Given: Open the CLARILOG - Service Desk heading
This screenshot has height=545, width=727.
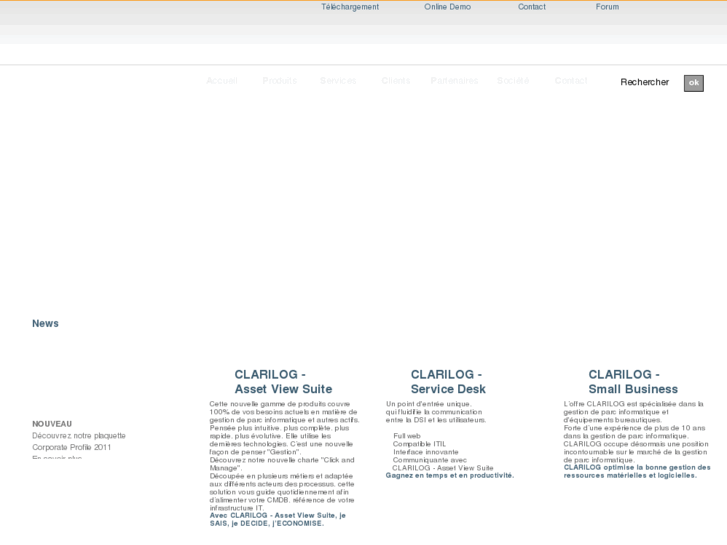Looking at the screenshot, I should [x=448, y=382].
